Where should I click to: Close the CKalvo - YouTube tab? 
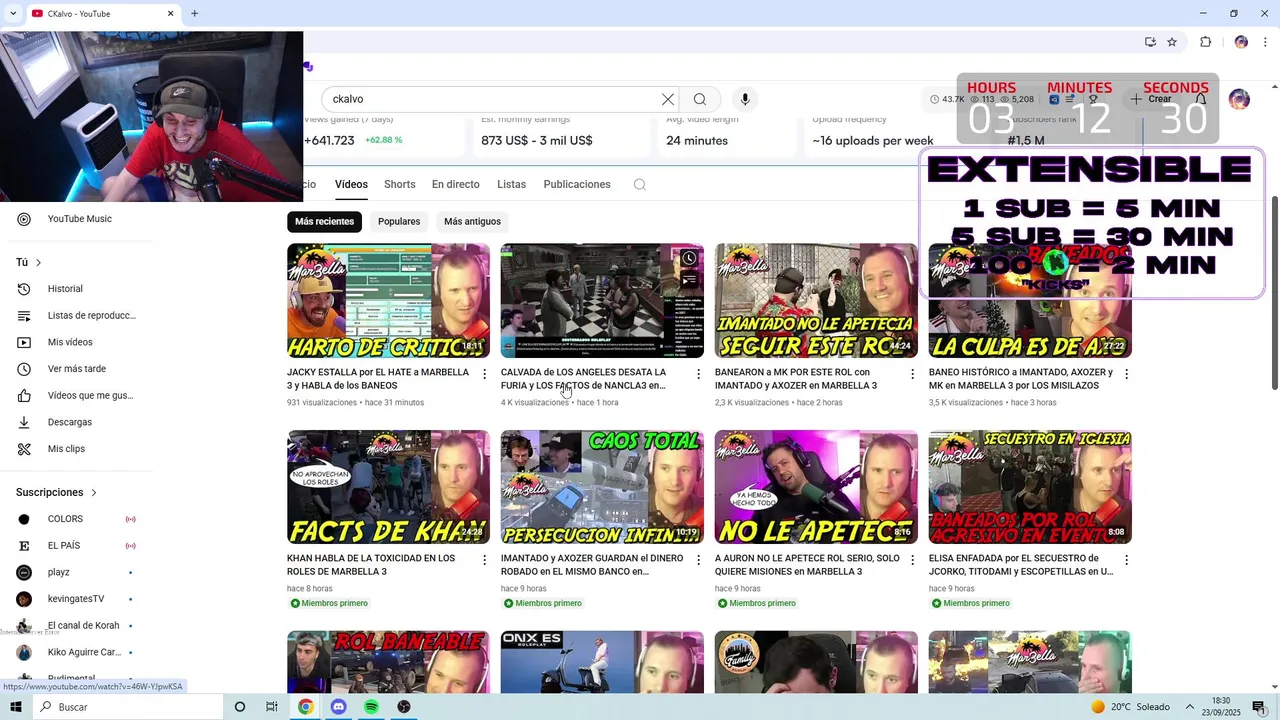pos(170,13)
